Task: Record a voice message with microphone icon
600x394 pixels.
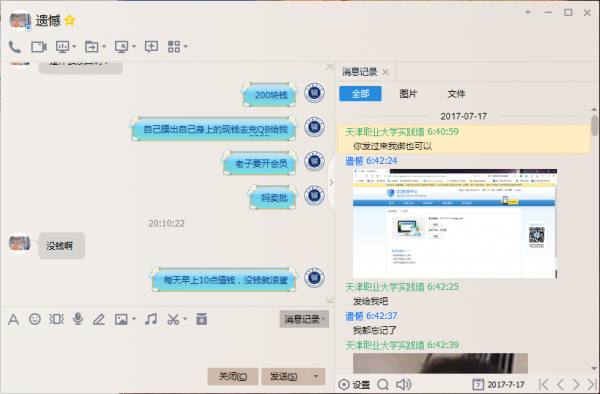Action: click(78, 319)
